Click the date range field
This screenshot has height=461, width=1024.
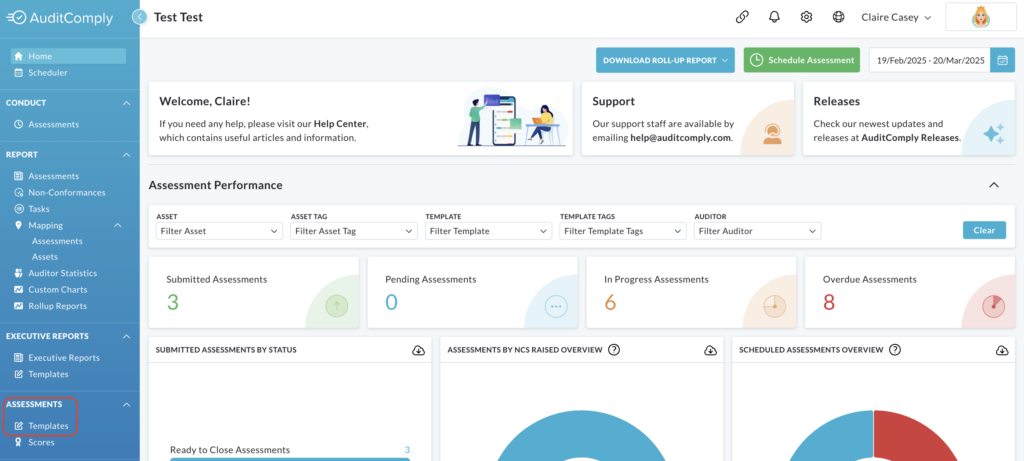click(930, 60)
